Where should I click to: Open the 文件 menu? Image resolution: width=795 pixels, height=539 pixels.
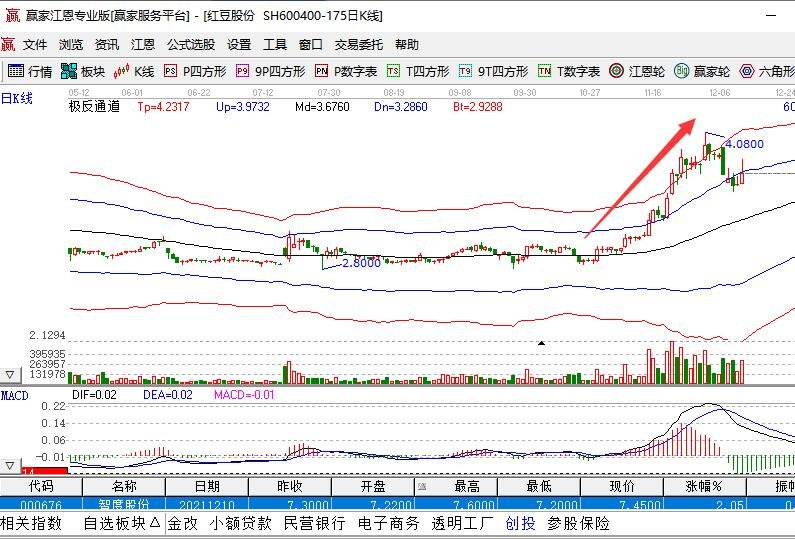click(x=35, y=45)
